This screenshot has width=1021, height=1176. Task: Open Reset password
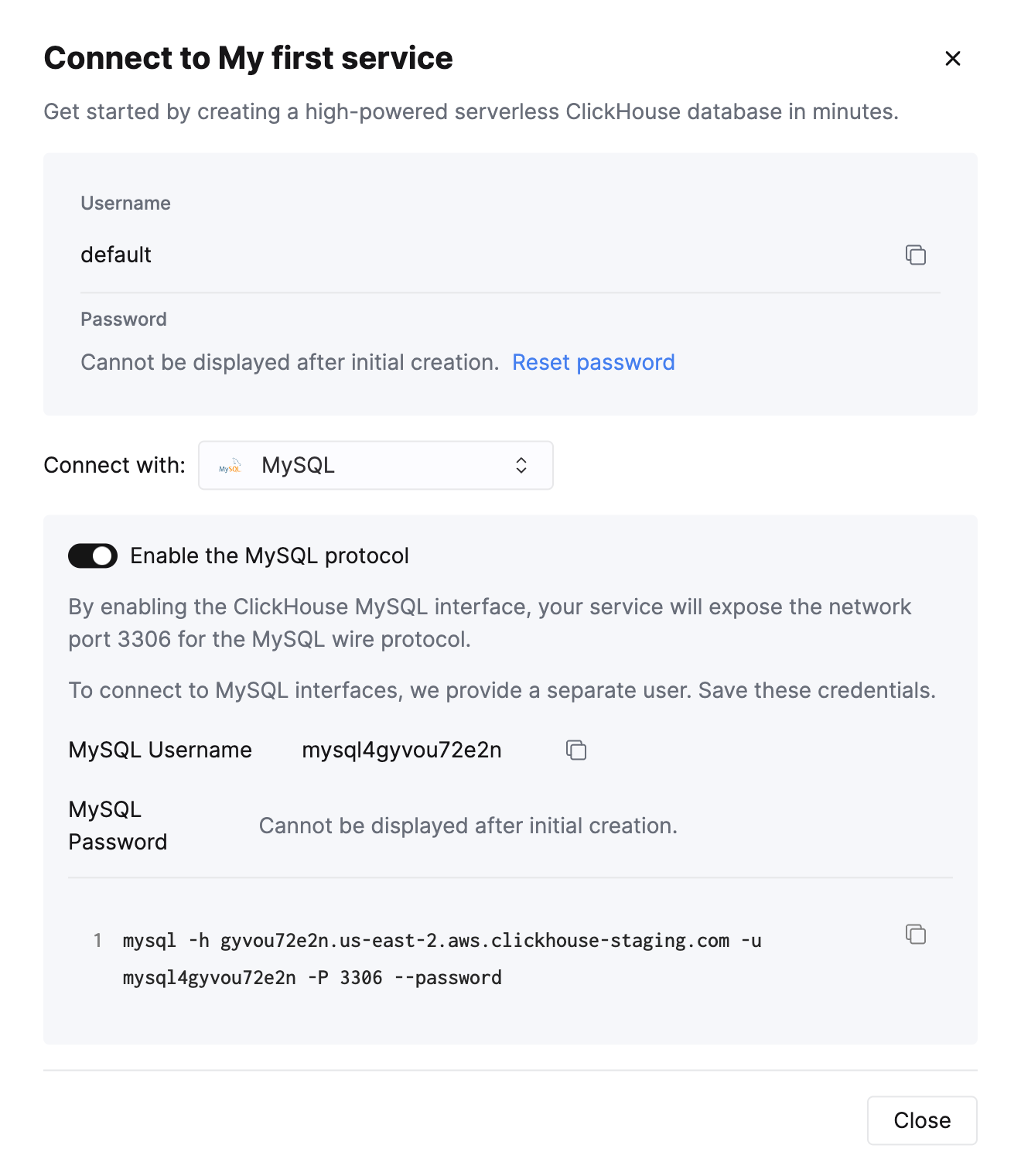(593, 362)
